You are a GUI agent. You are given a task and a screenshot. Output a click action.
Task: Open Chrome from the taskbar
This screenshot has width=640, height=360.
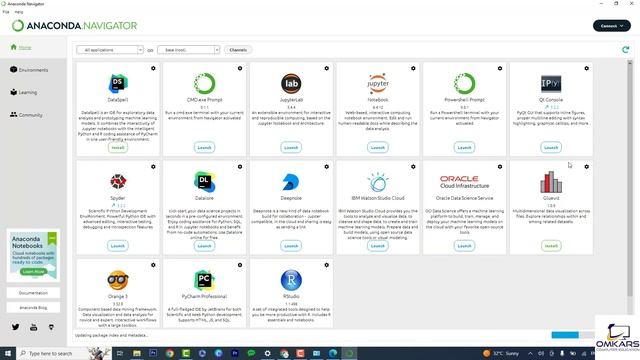click(x=170, y=353)
